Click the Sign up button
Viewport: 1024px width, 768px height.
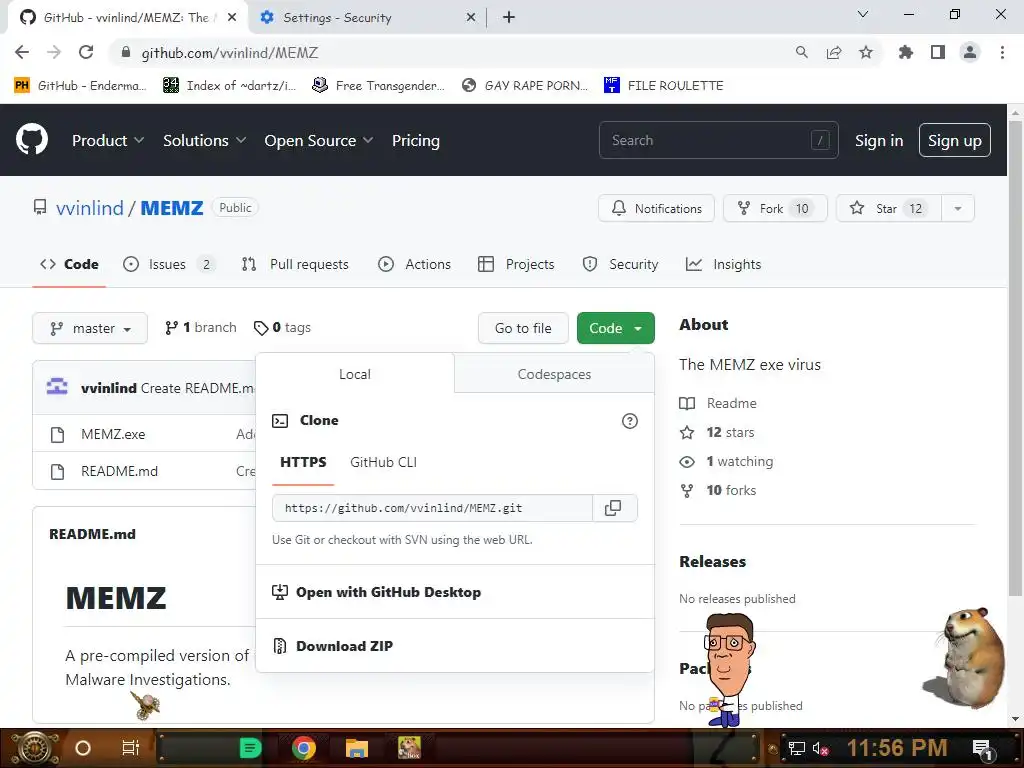[x=955, y=140]
